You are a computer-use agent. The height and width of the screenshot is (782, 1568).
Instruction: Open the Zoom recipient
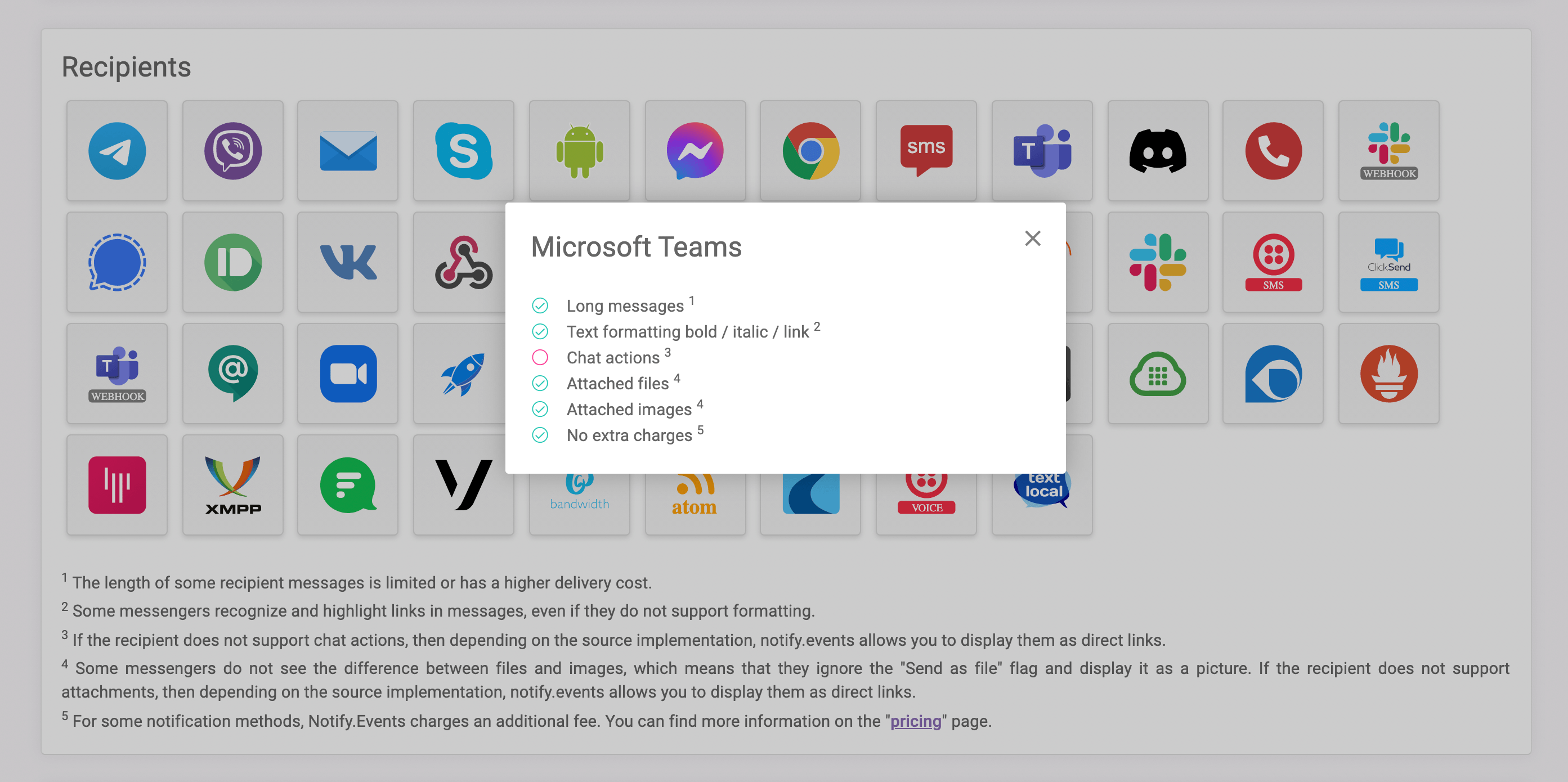[x=348, y=373]
